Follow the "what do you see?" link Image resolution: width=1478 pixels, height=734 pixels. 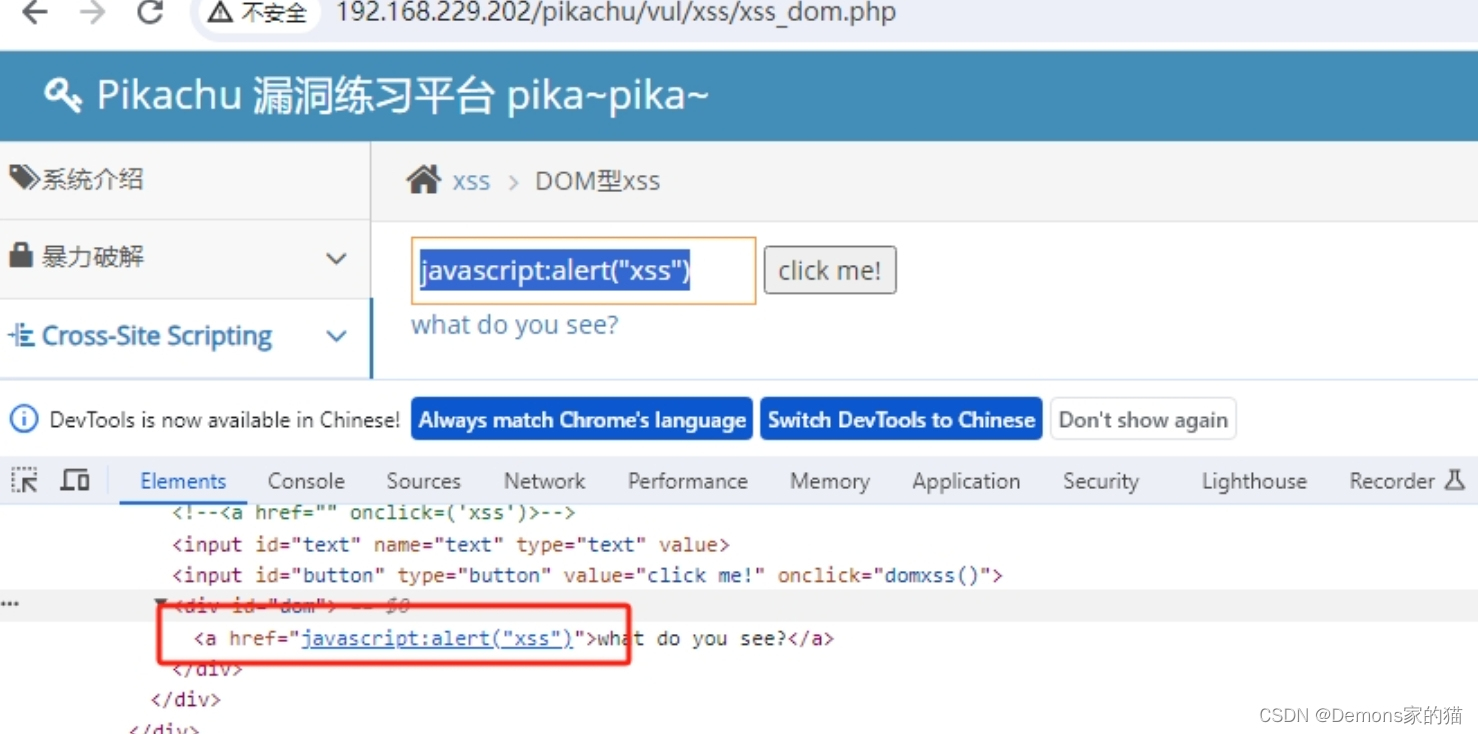[x=515, y=325]
